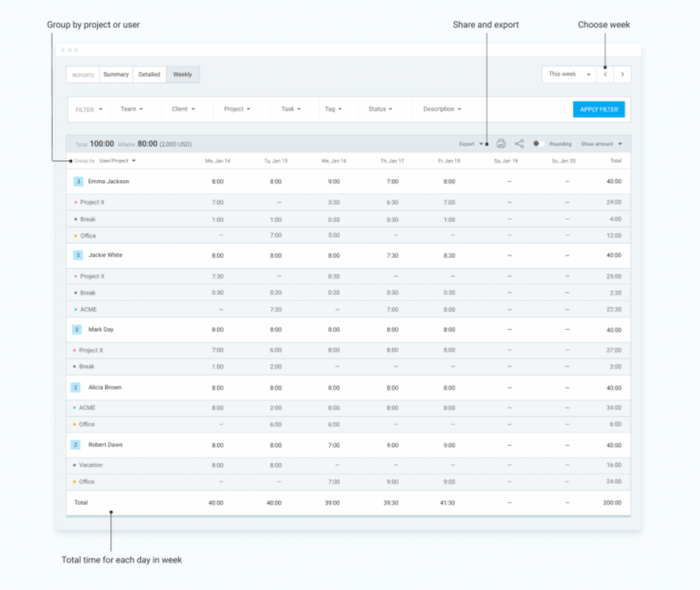Open the FILTER dropdown
700x590 pixels.
89,109
